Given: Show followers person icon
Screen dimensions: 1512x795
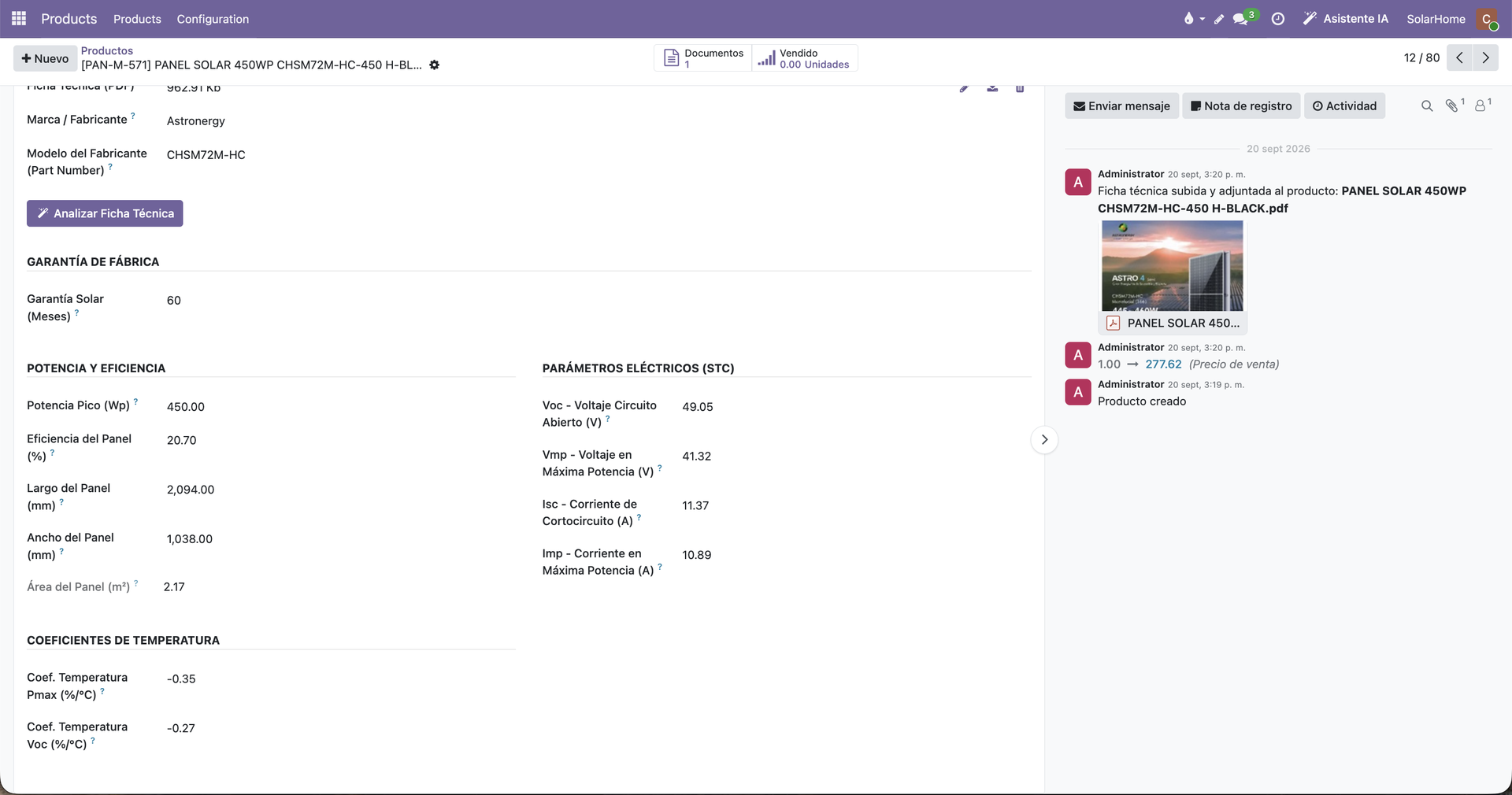Looking at the screenshot, I should point(1482,105).
